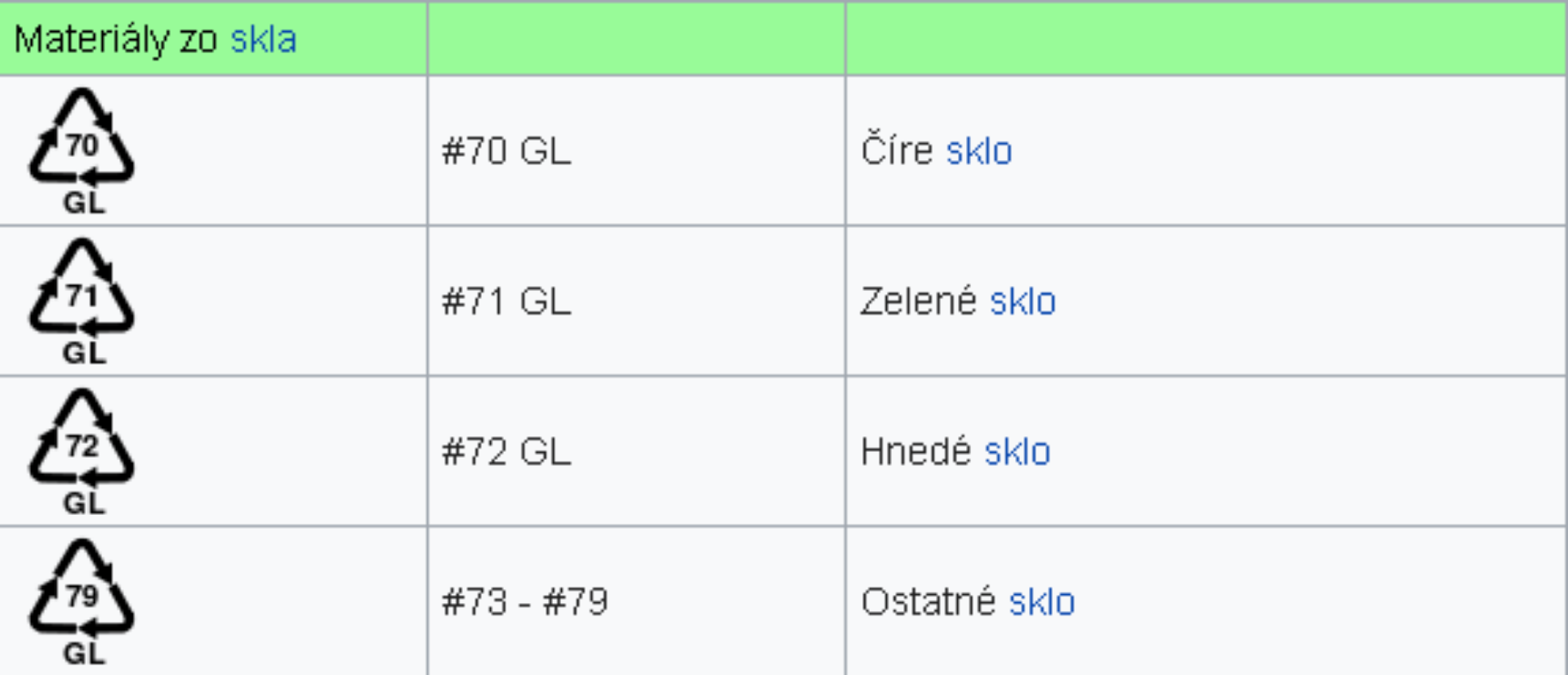
Task: Click the word 'Hnedé' in the description
Action: coord(915,451)
